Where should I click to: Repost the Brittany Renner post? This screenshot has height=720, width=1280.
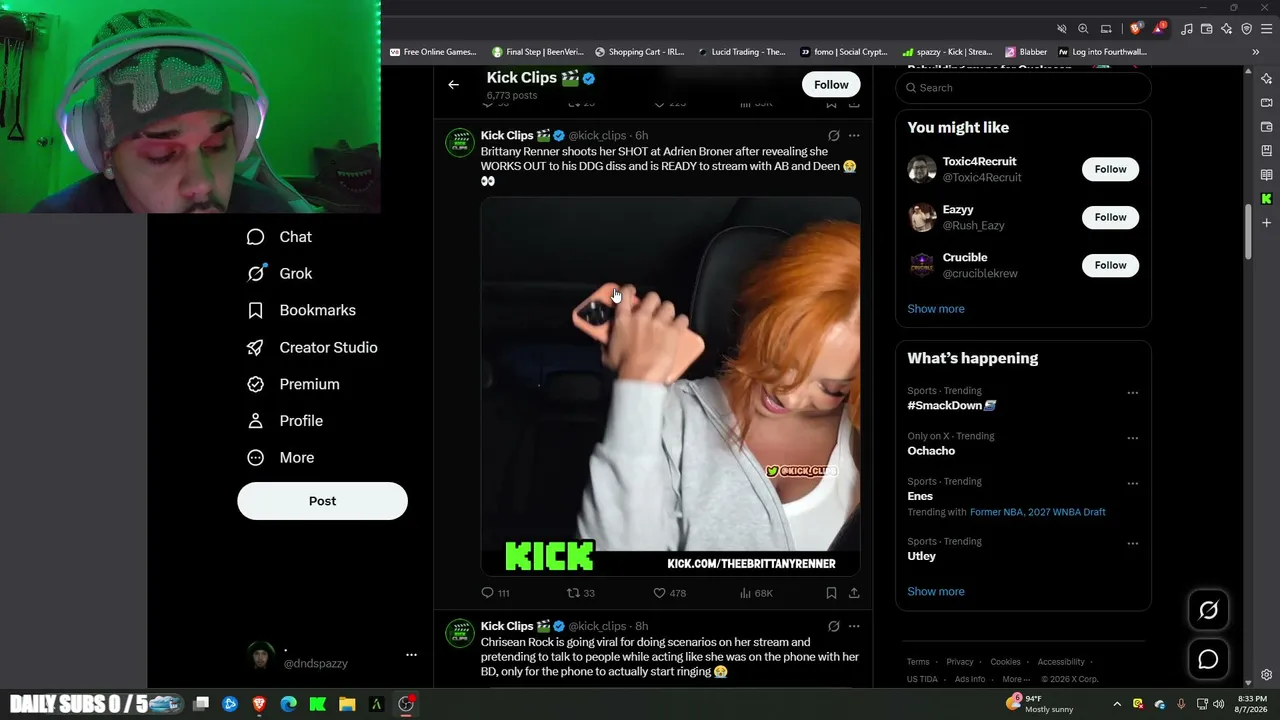click(x=581, y=593)
